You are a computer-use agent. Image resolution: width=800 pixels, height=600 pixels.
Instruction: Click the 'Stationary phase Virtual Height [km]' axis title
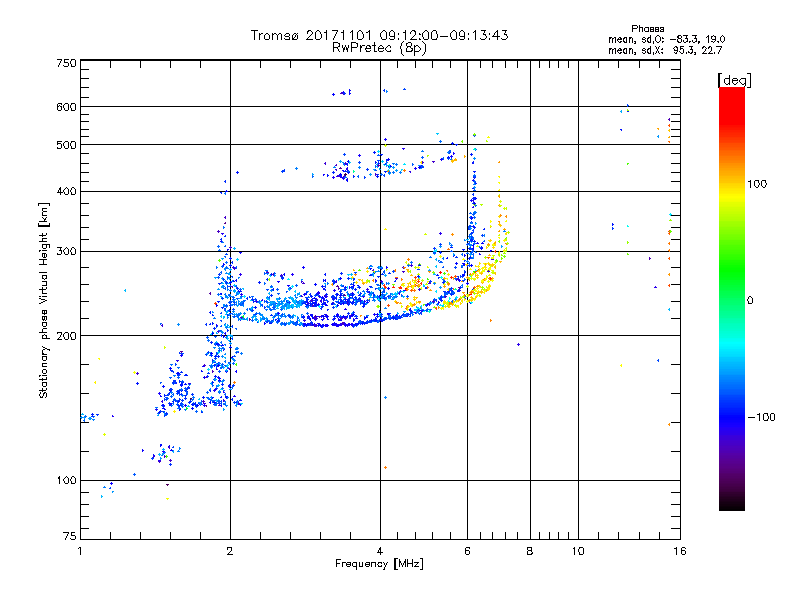pos(43,300)
